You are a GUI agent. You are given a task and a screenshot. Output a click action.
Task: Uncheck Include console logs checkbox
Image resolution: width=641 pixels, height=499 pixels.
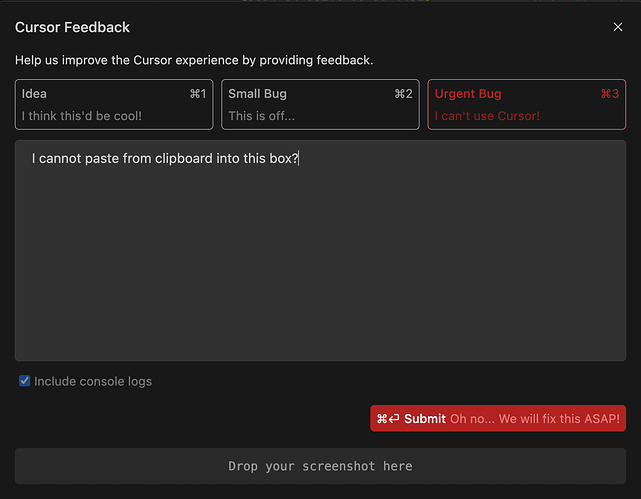[25, 381]
